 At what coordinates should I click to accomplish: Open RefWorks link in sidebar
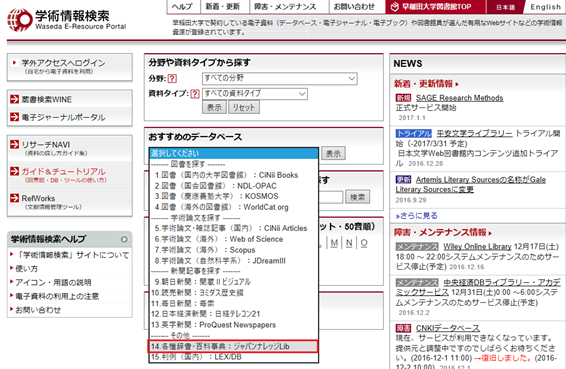(38, 198)
